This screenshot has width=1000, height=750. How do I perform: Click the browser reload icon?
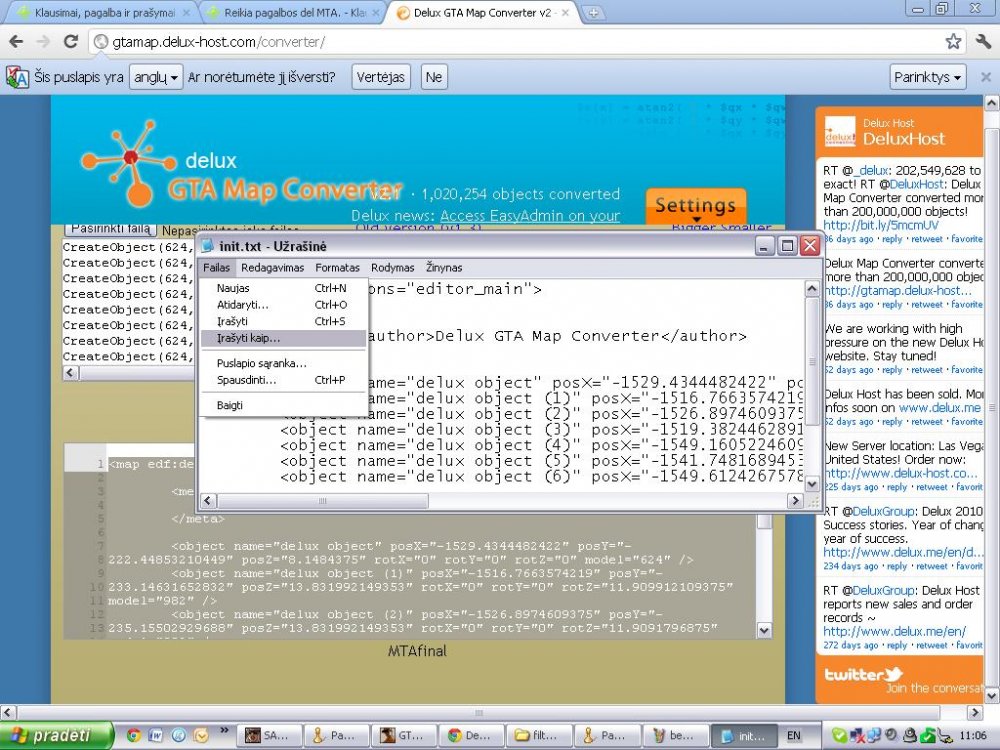pos(71,42)
